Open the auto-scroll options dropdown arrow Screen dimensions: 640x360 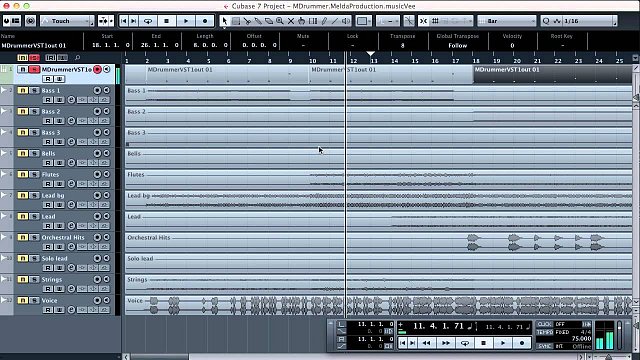pos(111,21)
